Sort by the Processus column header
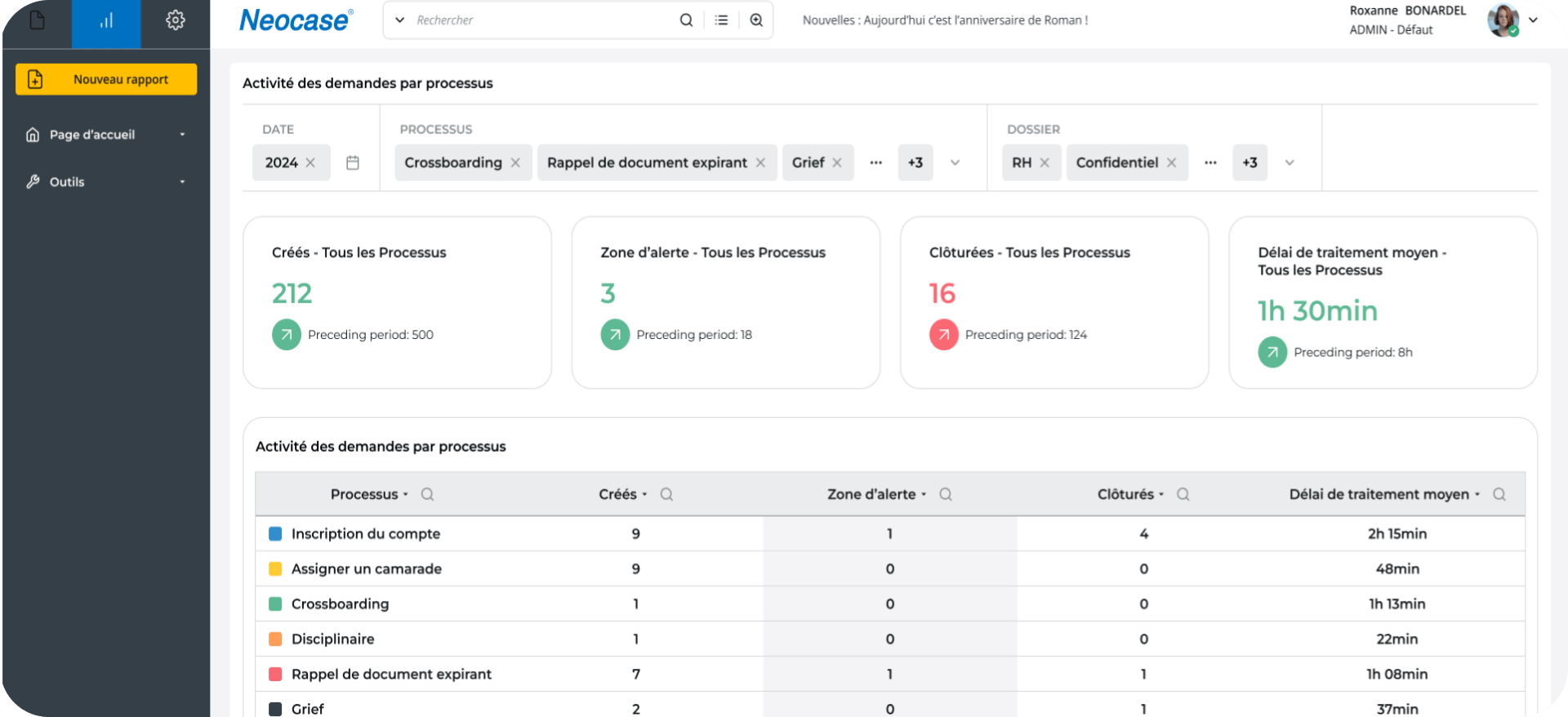The height and width of the screenshot is (717, 1568). (x=369, y=495)
